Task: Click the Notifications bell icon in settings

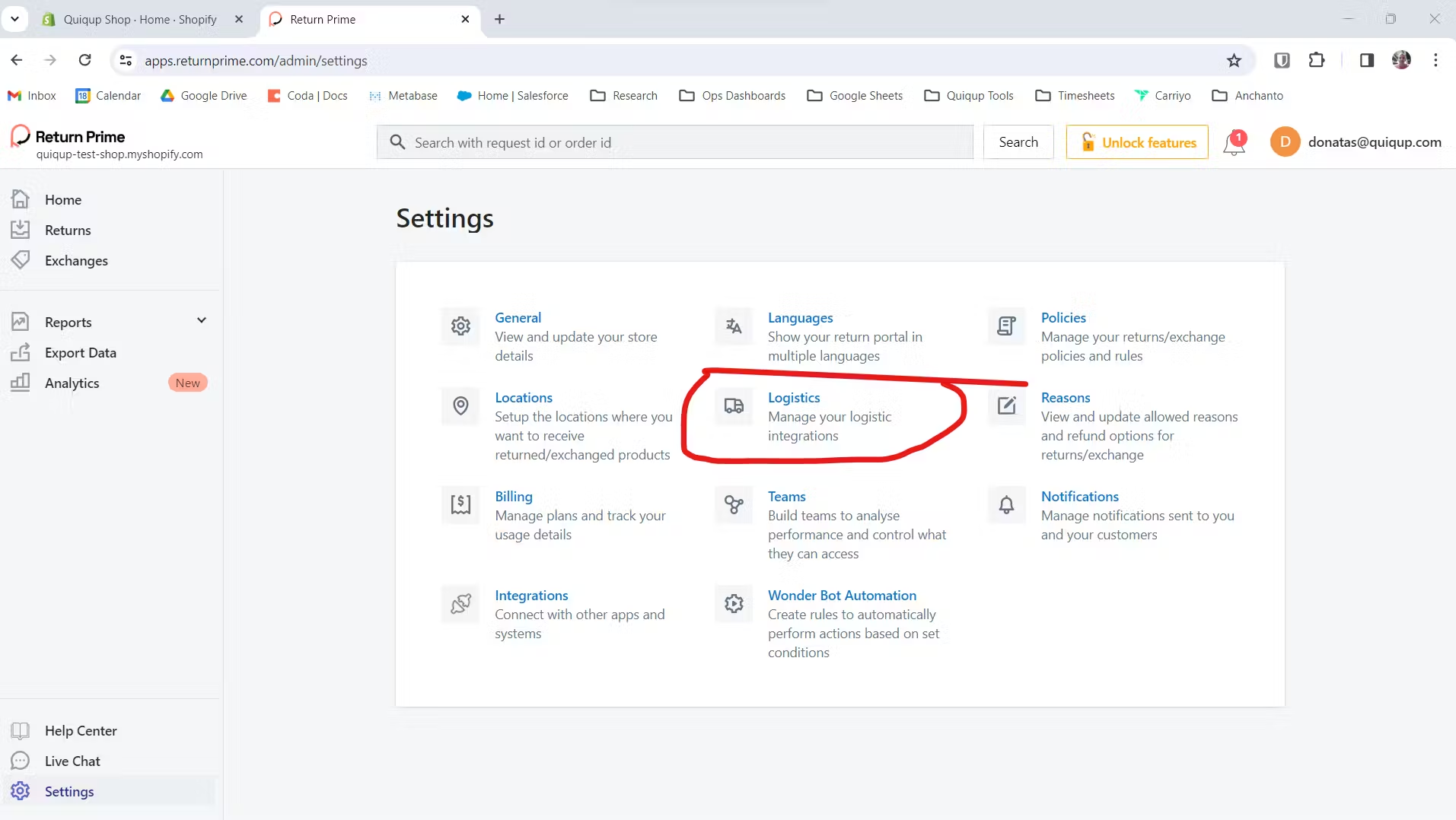Action: click(x=1006, y=505)
